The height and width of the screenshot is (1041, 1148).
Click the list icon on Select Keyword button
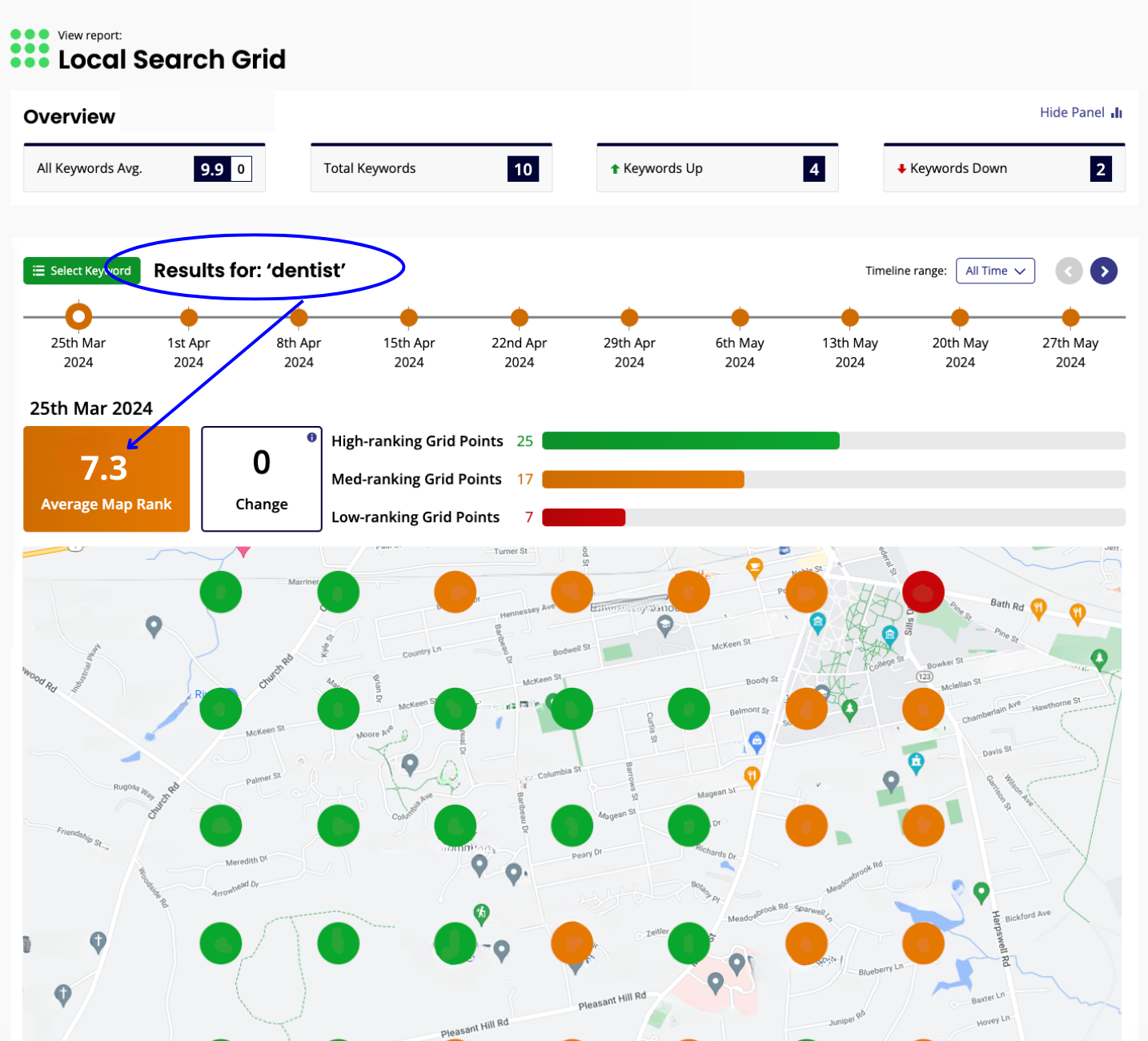pyautogui.click(x=38, y=271)
